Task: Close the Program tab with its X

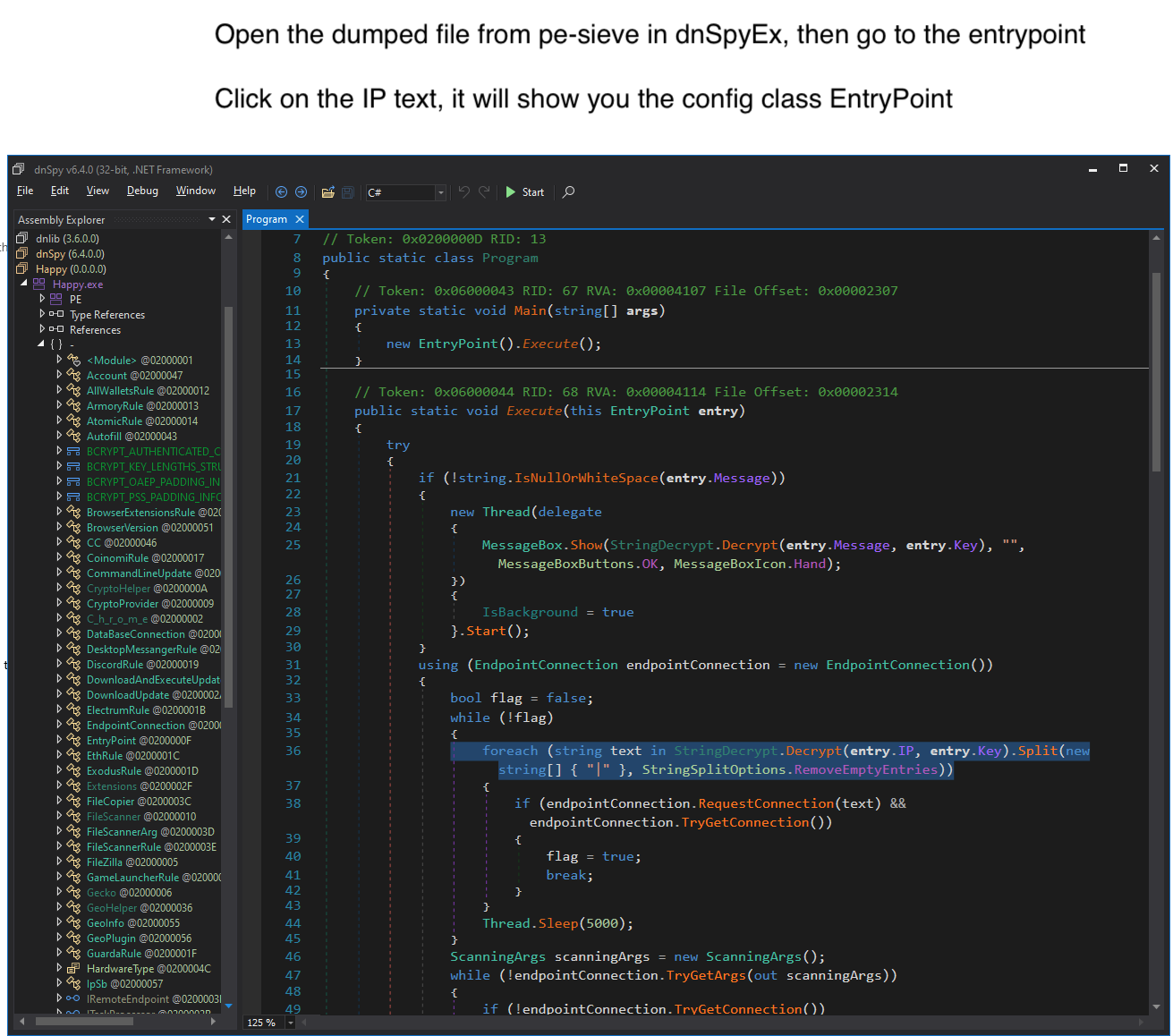Action: click(x=300, y=219)
